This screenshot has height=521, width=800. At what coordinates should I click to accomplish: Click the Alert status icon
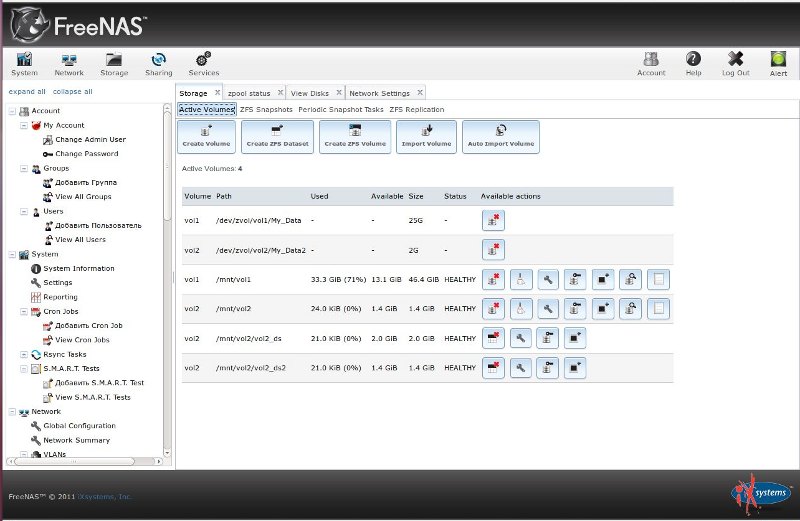(778, 64)
